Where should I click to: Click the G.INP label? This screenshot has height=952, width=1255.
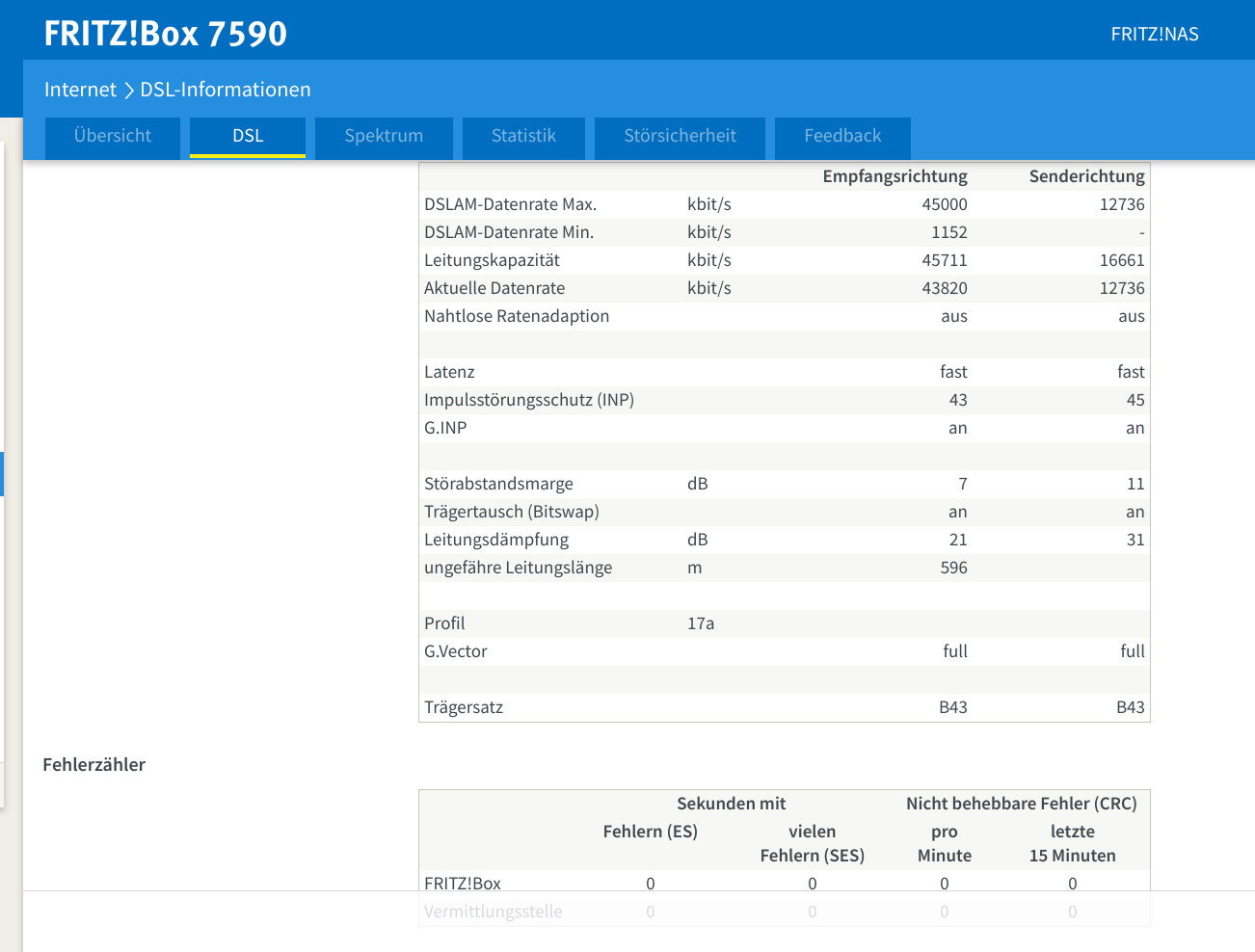(445, 428)
